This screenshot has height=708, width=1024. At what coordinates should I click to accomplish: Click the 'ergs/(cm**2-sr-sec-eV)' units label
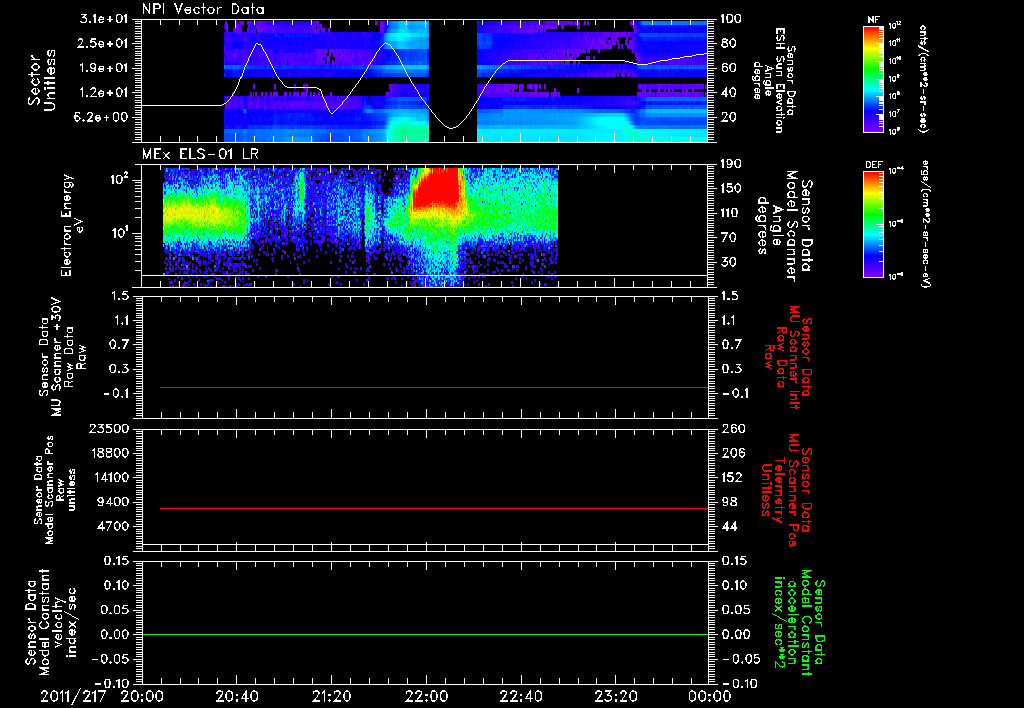pyautogui.click(x=925, y=224)
